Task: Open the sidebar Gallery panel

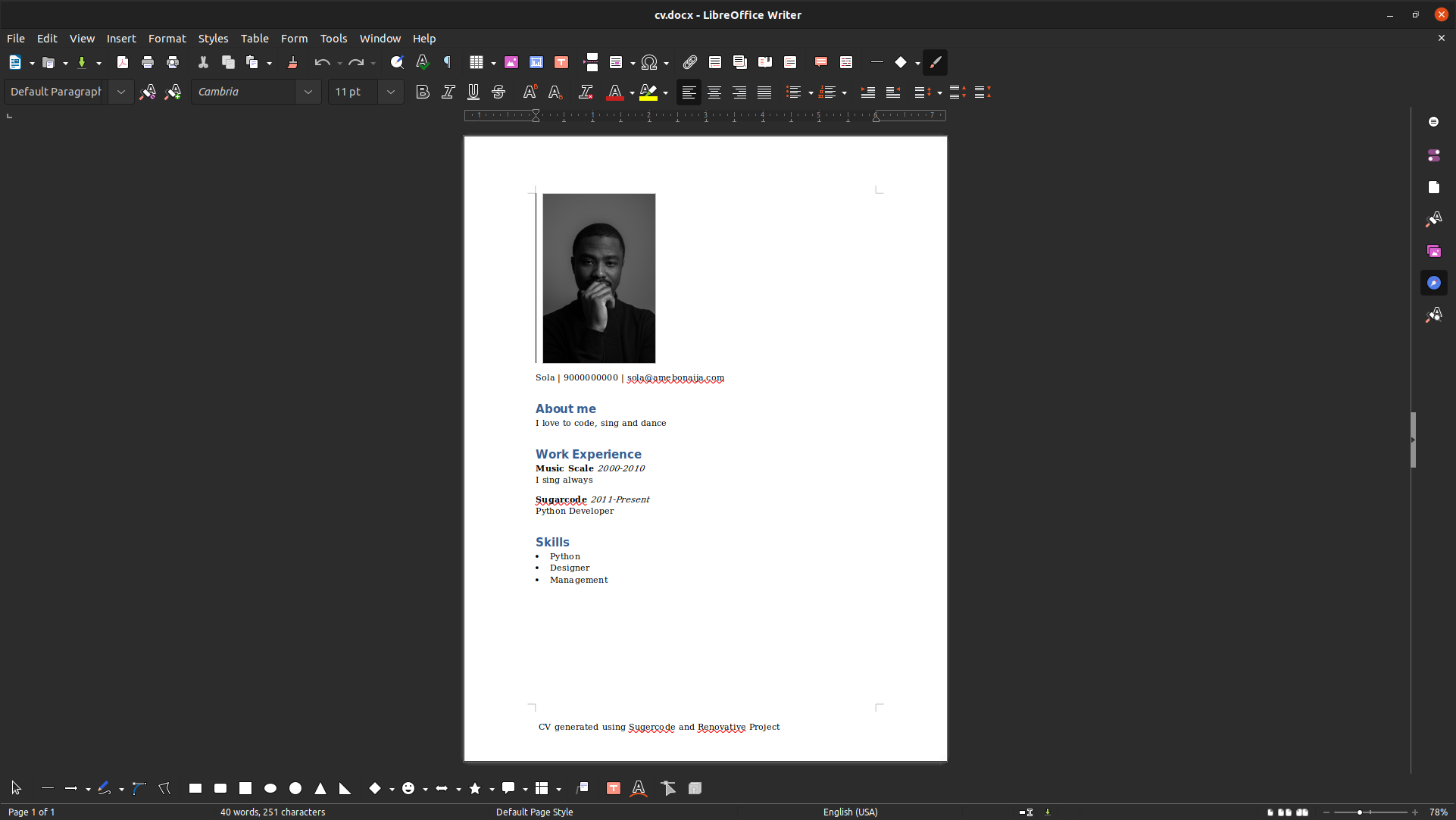Action: (1433, 251)
